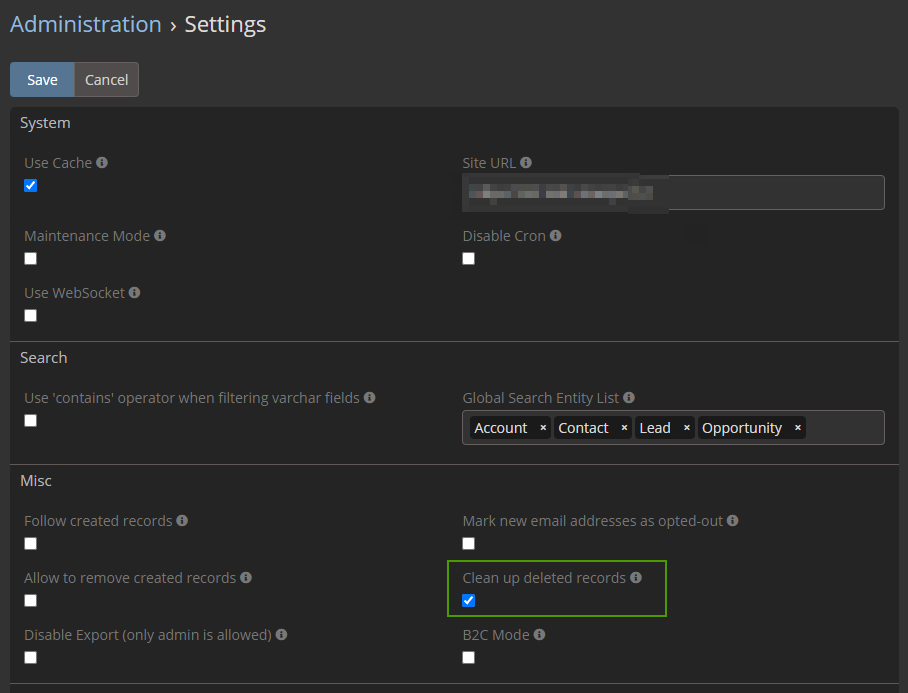This screenshot has height=693, width=908.
Task: Remove Opportunity tag from entity list
Action: (x=797, y=428)
